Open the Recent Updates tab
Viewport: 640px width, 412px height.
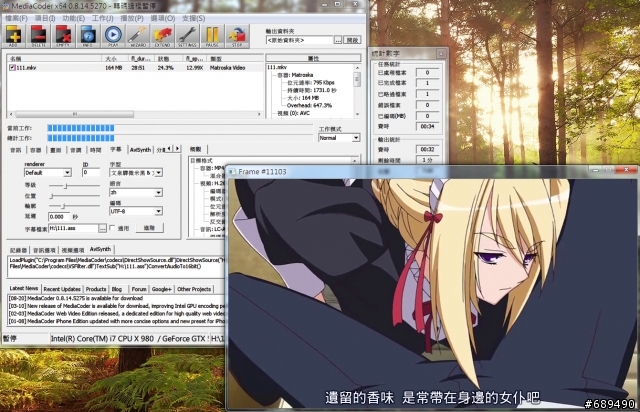62,289
